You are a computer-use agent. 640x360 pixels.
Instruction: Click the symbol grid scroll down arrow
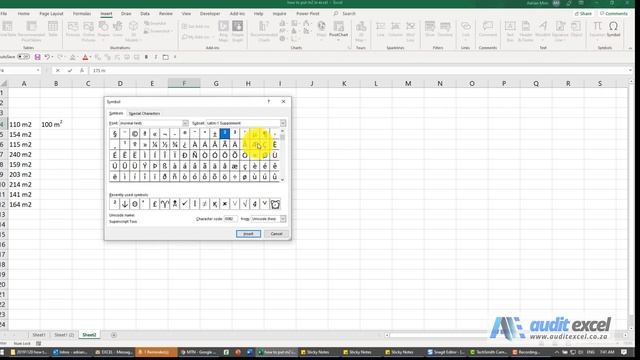[282, 180]
